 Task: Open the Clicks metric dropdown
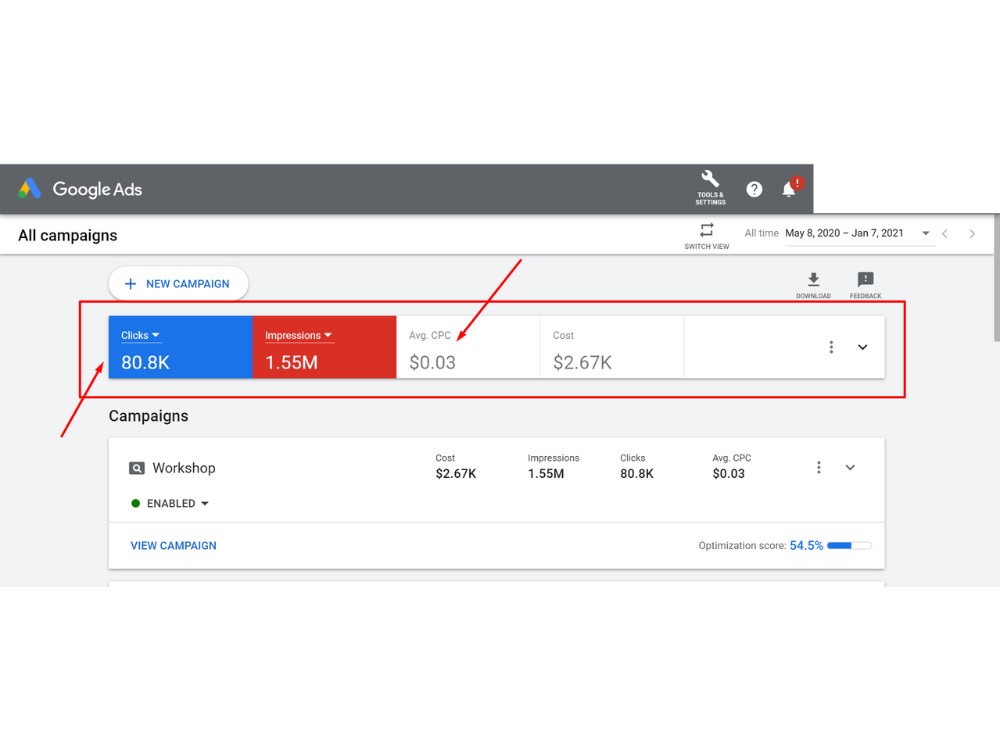140,335
